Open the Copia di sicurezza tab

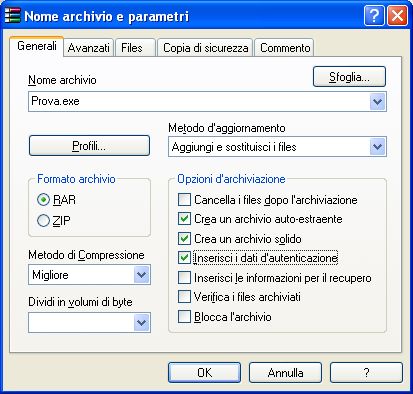pos(205,48)
